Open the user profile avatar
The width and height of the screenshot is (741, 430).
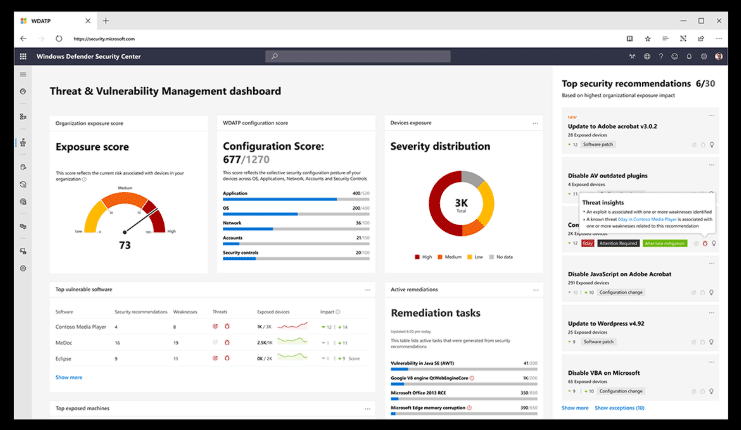pos(718,56)
